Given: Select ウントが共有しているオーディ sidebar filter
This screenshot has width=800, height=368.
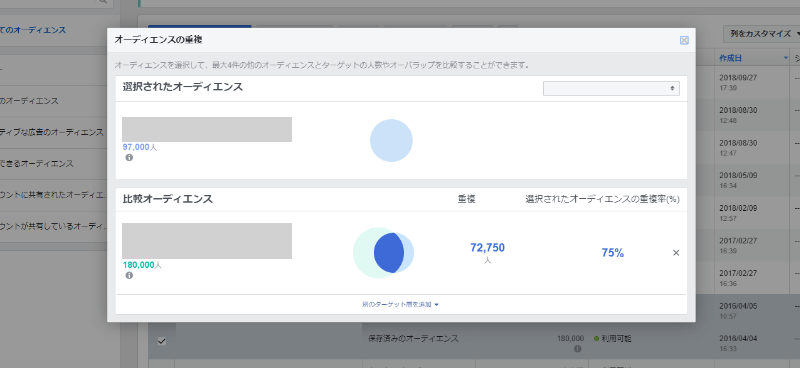Looking at the screenshot, I should (x=54, y=226).
